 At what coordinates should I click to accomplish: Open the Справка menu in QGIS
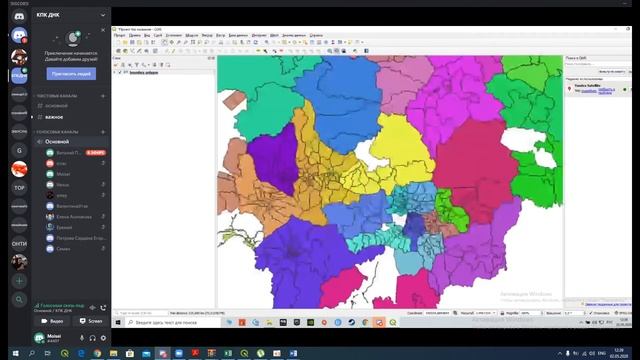click(x=316, y=36)
